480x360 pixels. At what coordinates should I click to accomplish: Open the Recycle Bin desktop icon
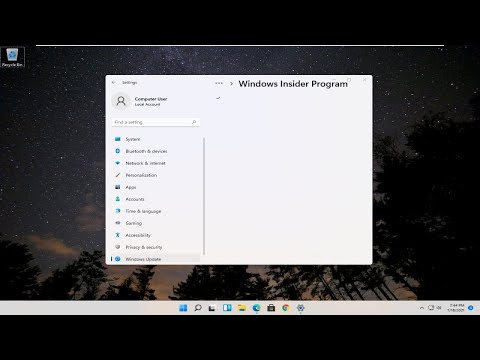tap(12, 57)
